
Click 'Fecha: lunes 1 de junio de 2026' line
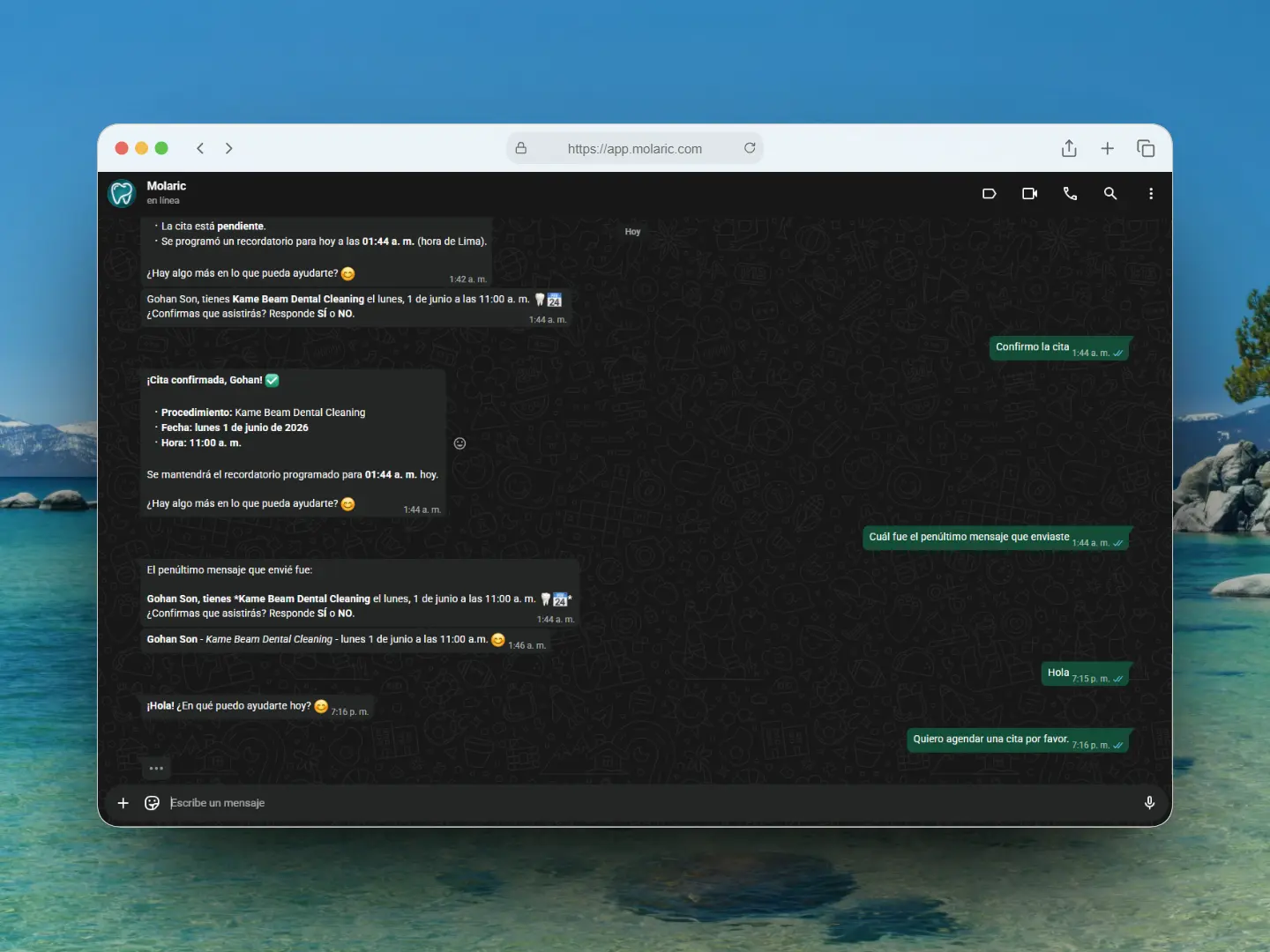click(235, 428)
